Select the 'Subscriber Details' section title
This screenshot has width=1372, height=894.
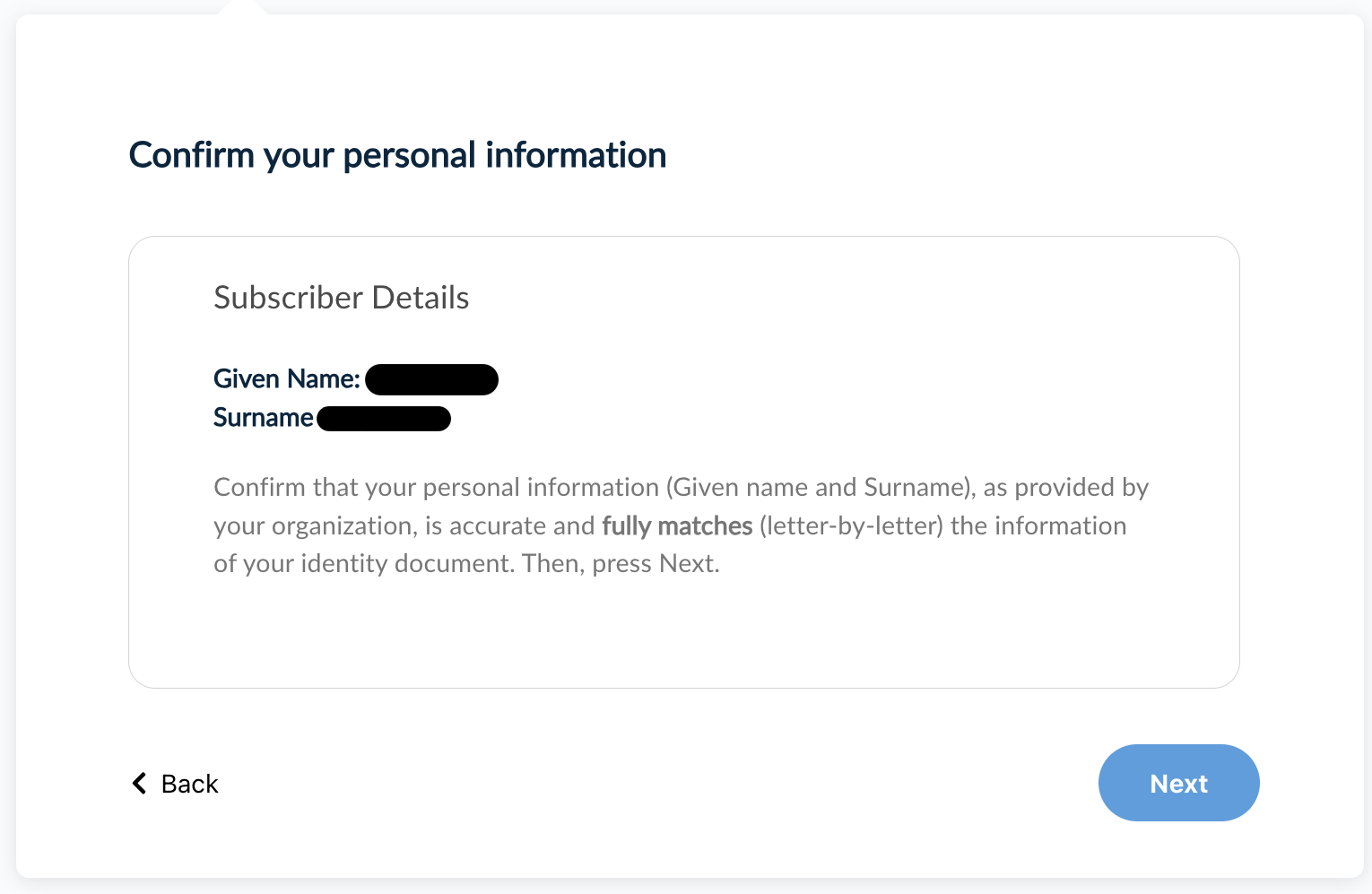tap(341, 298)
